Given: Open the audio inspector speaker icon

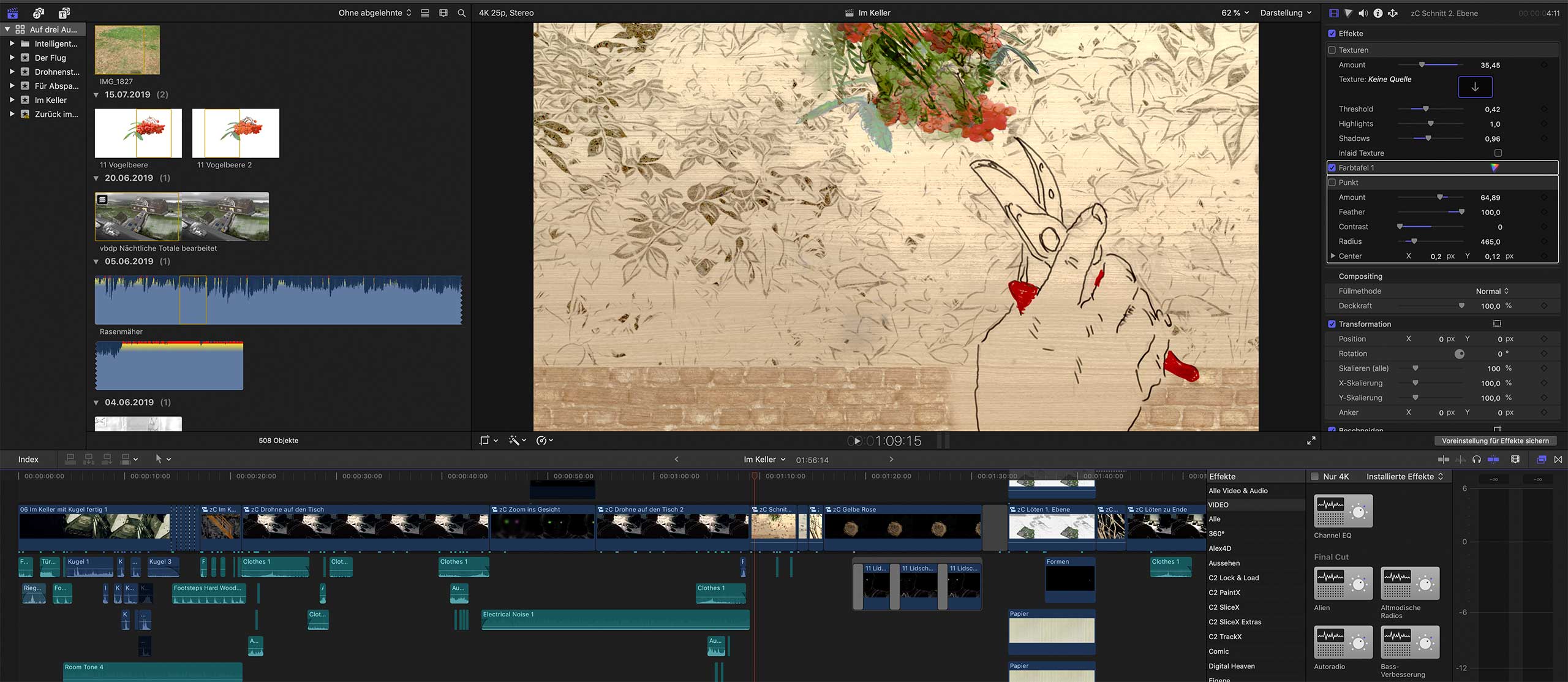Looking at the screenshot, I should tap(1363, 13).
